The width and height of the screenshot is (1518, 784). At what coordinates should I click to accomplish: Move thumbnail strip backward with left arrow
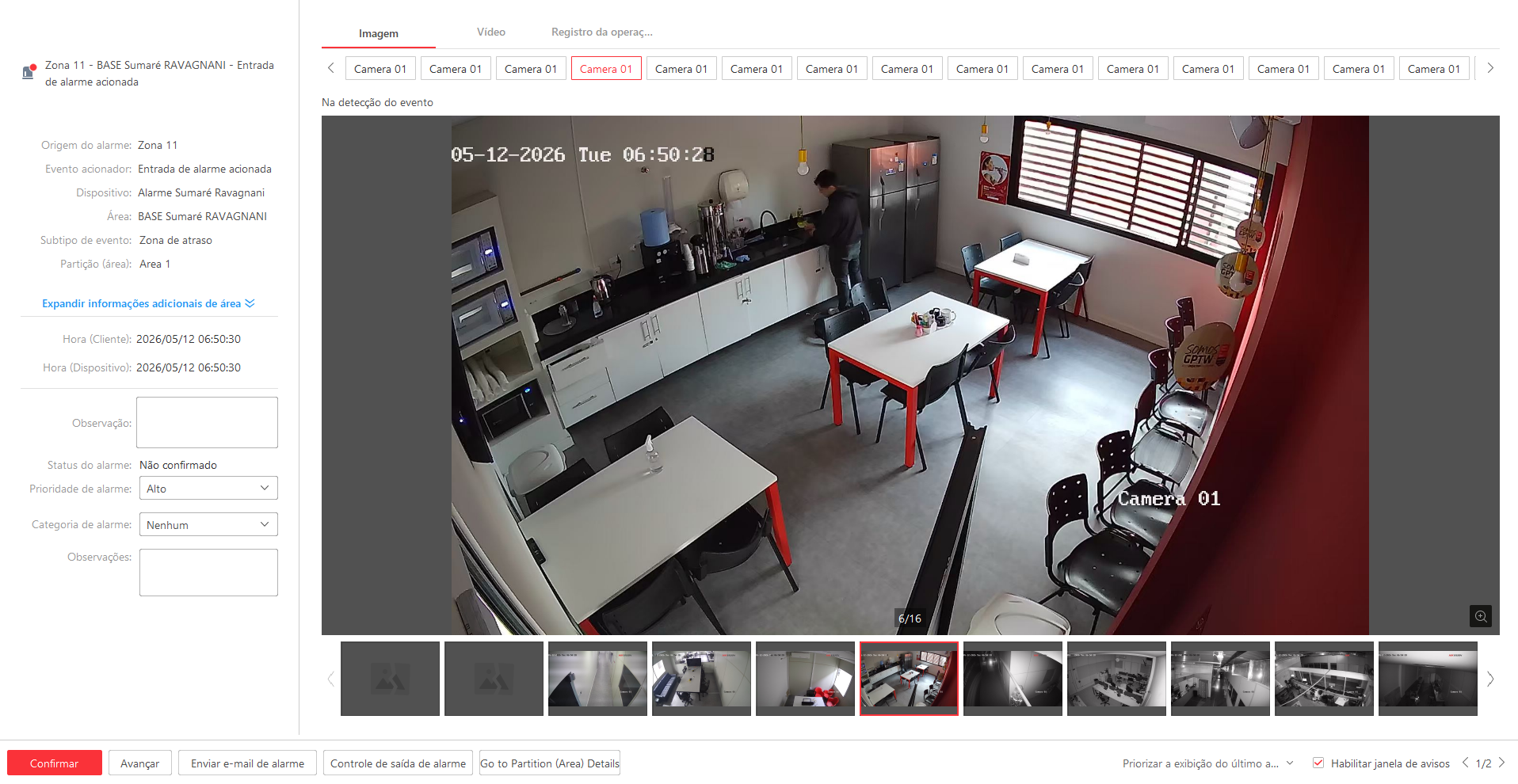[331, 679]
